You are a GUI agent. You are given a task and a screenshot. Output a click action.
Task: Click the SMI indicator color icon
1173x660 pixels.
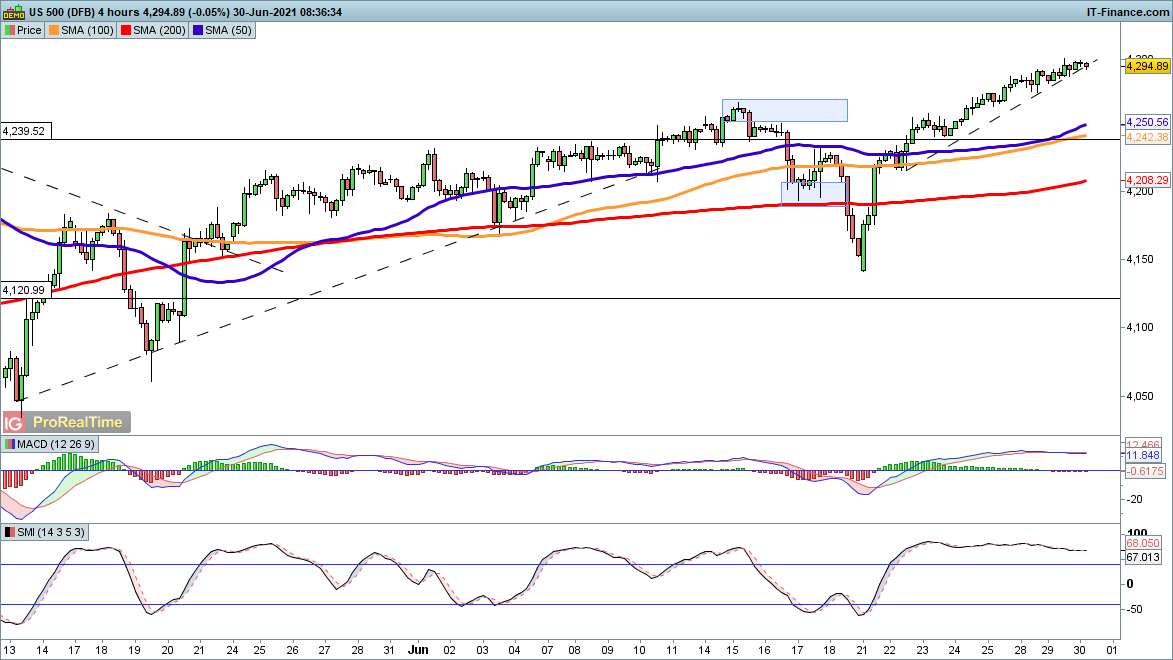pos(10,532)
